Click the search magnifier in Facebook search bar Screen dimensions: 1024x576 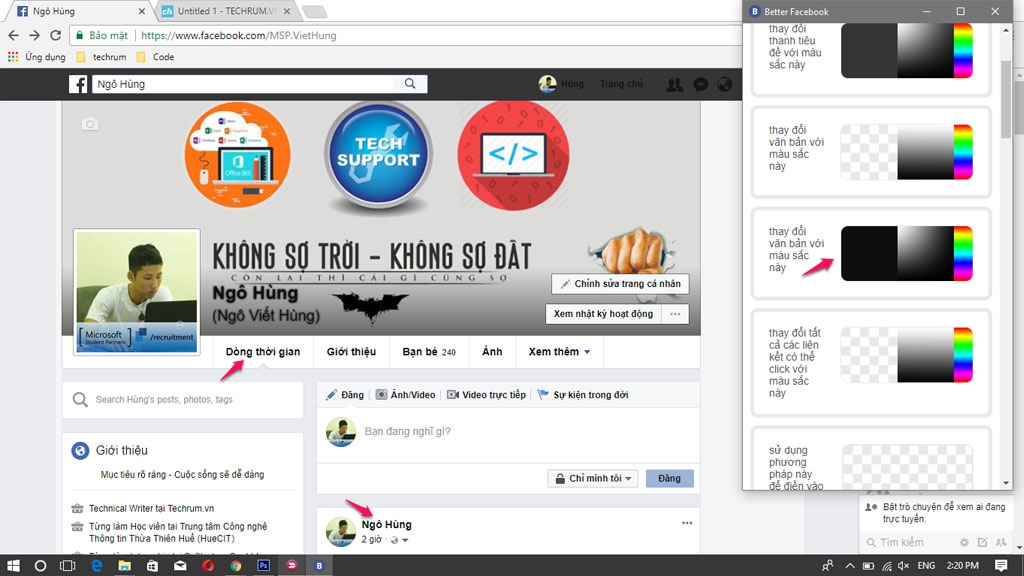(410, 84)
